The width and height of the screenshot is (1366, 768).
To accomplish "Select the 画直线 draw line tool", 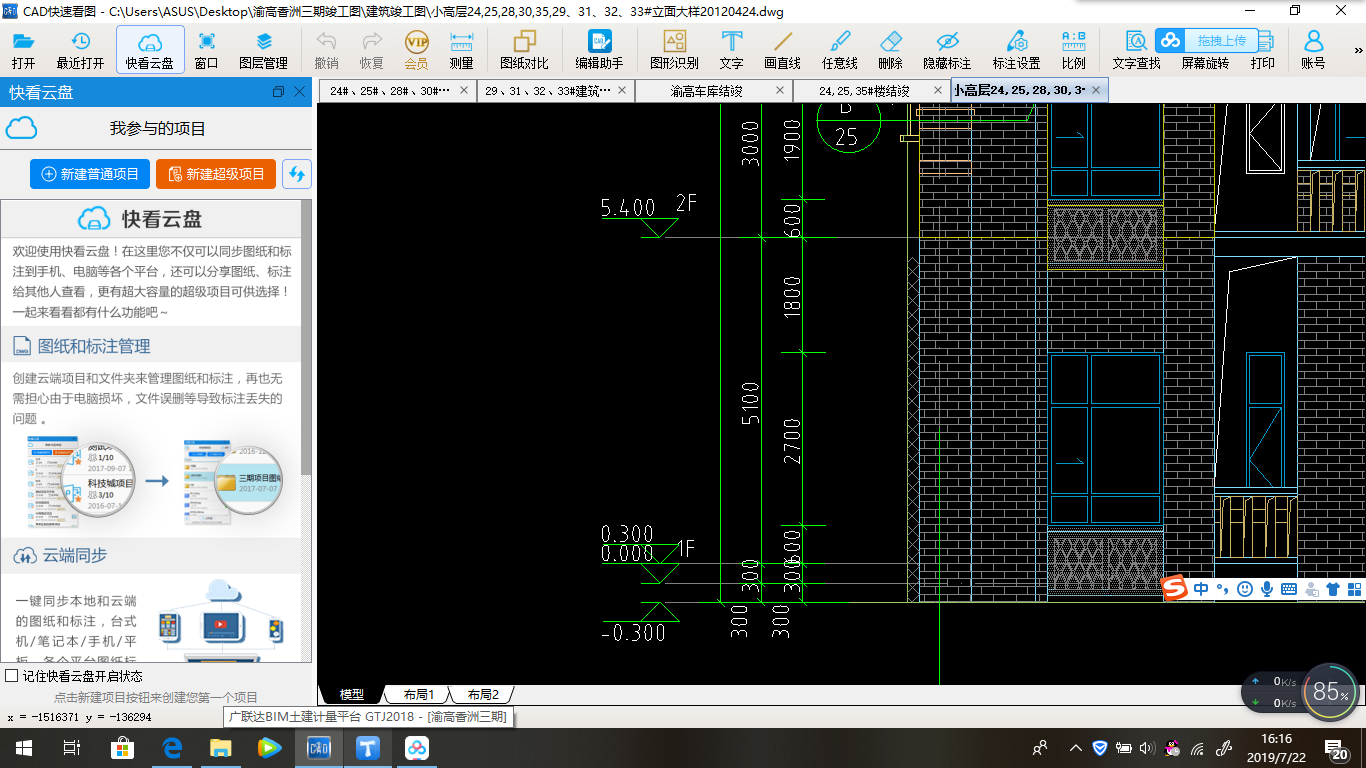I will (783, 50).
